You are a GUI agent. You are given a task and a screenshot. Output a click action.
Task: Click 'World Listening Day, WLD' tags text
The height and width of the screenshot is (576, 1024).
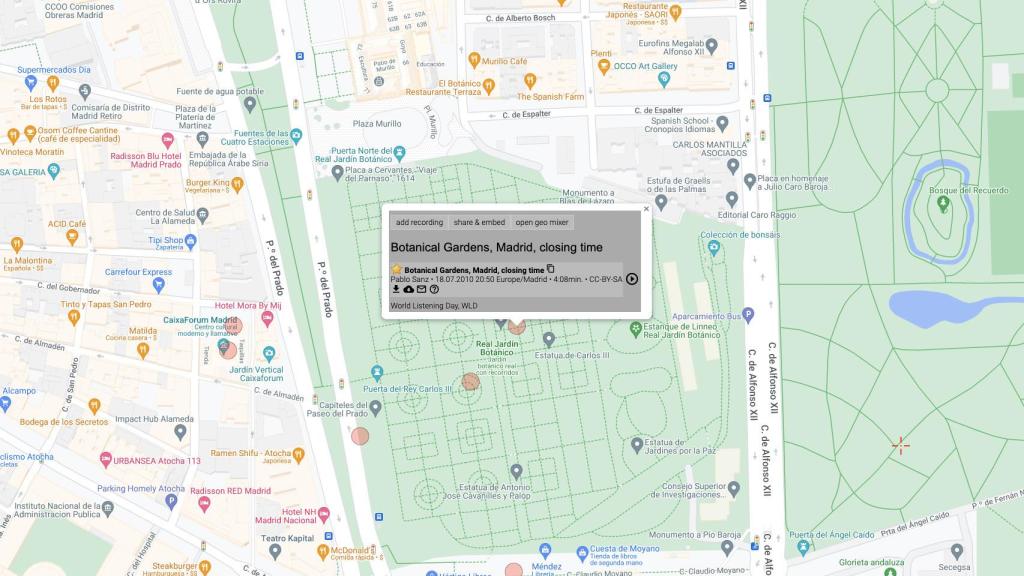pos(434,306)
